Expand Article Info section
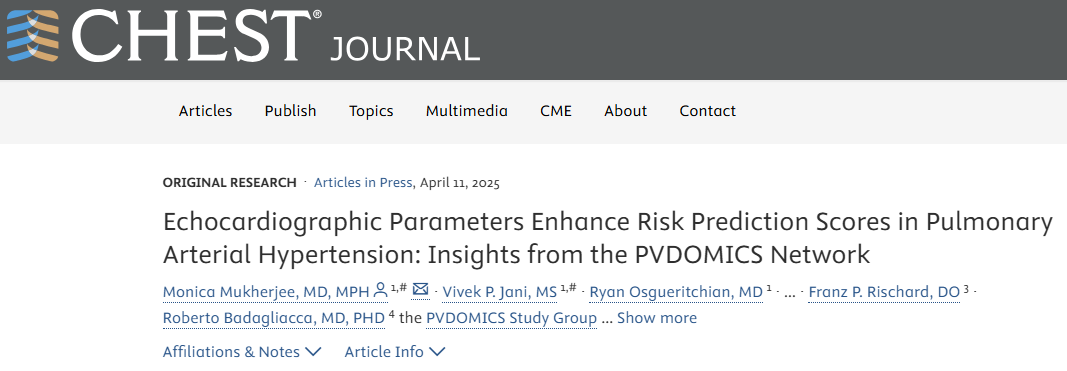Screen dimensions: 1067x371 click(x=395, y=352)
